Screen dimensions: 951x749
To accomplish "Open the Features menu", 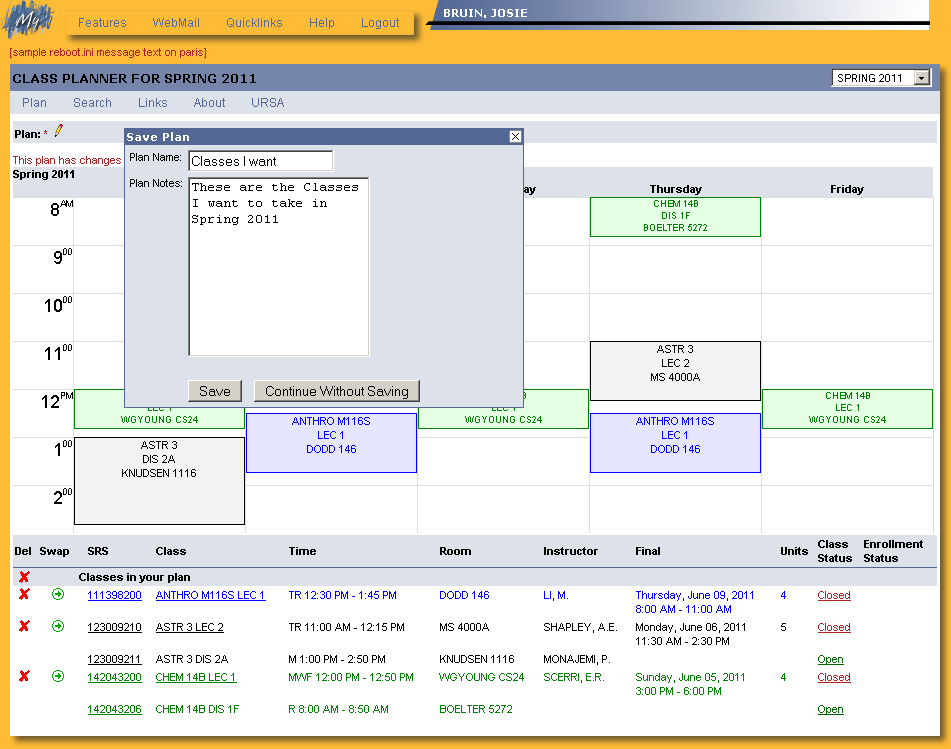I will pos(102,23).
